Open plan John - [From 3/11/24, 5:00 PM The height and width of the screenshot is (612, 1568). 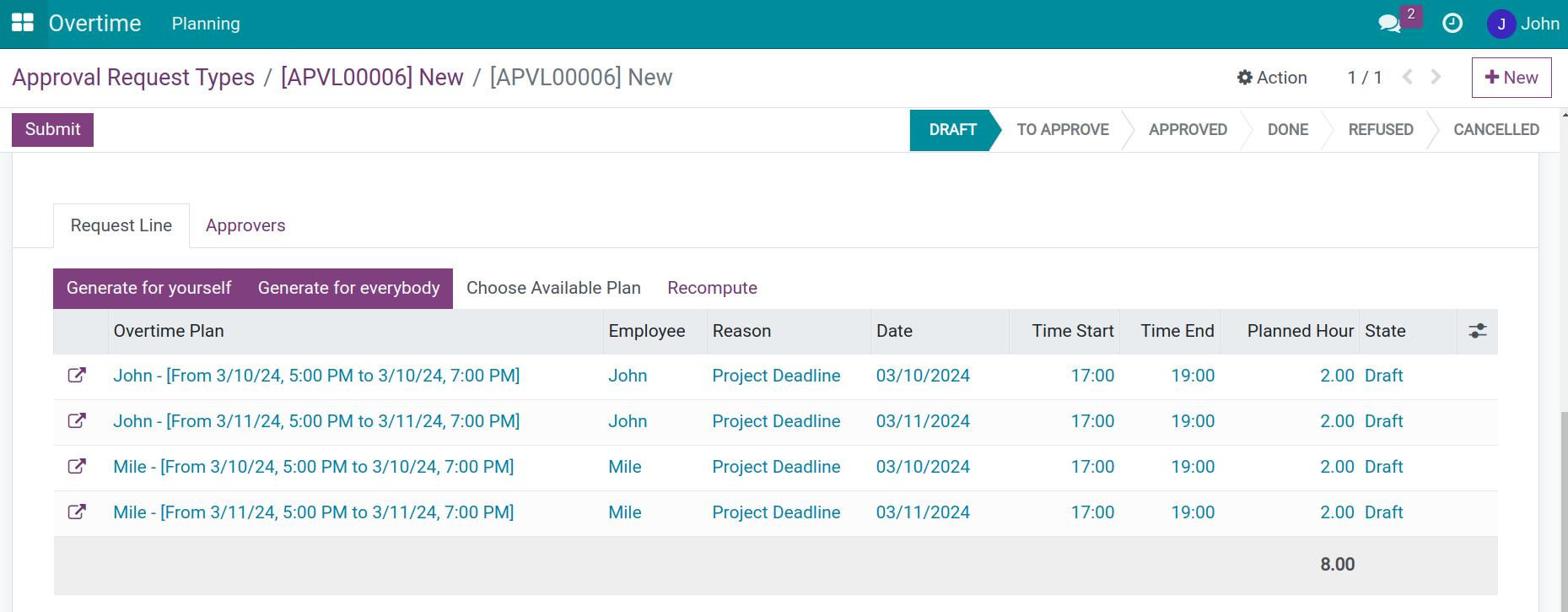316,421
